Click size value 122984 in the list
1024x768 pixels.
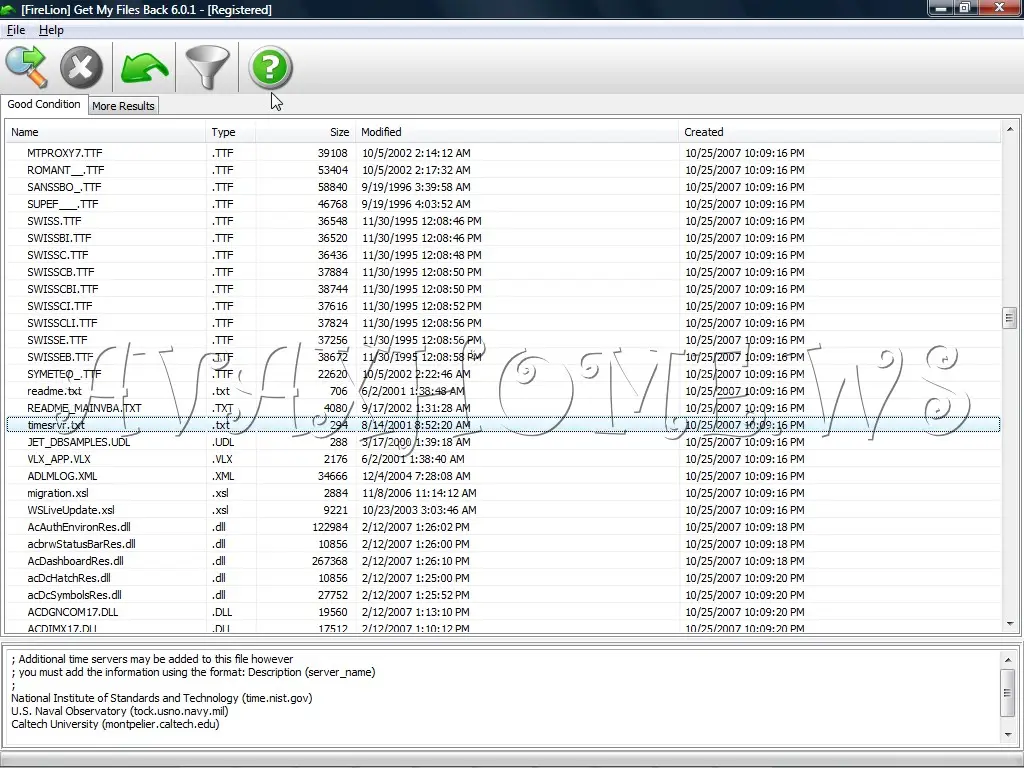[x=330, y=526]
